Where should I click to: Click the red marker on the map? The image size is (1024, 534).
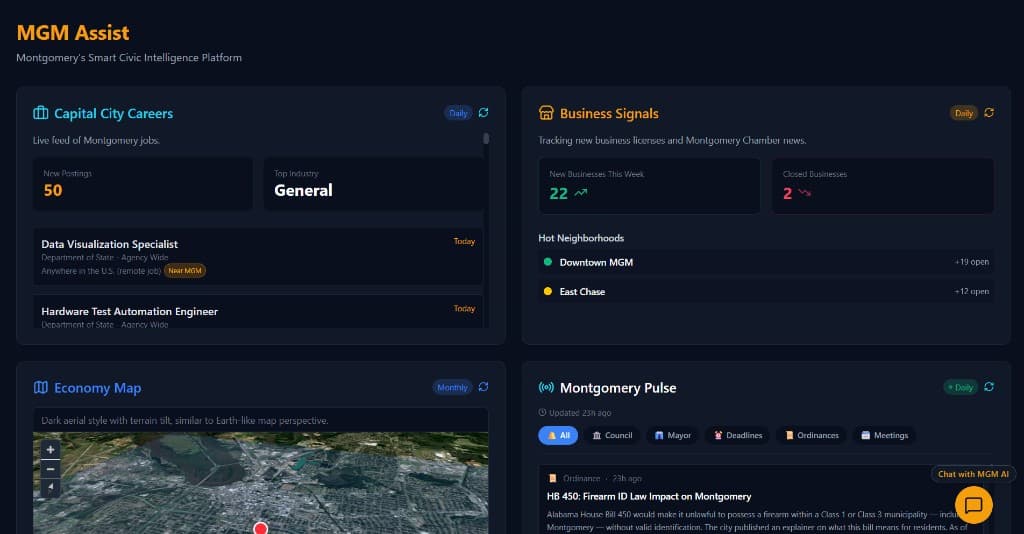click(x=261, y=528)
